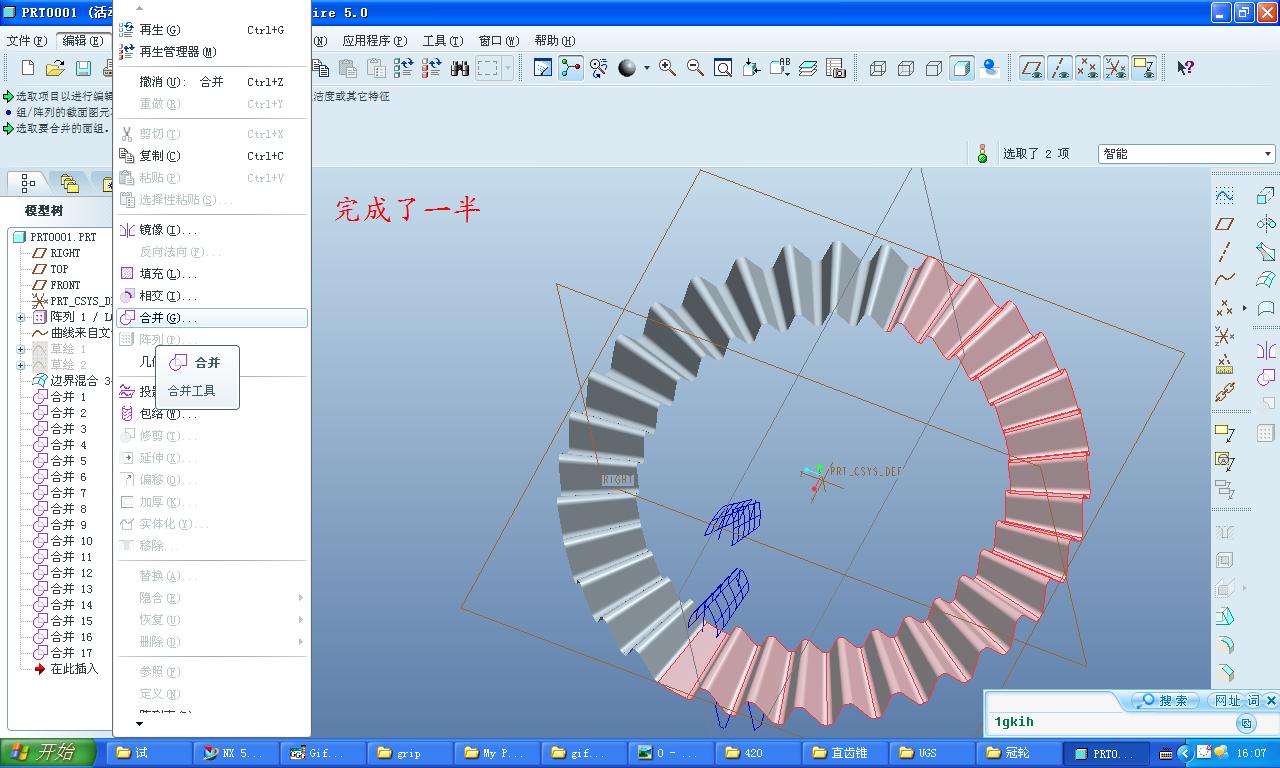Switch to hidden line display style

[x=906, y=68]
